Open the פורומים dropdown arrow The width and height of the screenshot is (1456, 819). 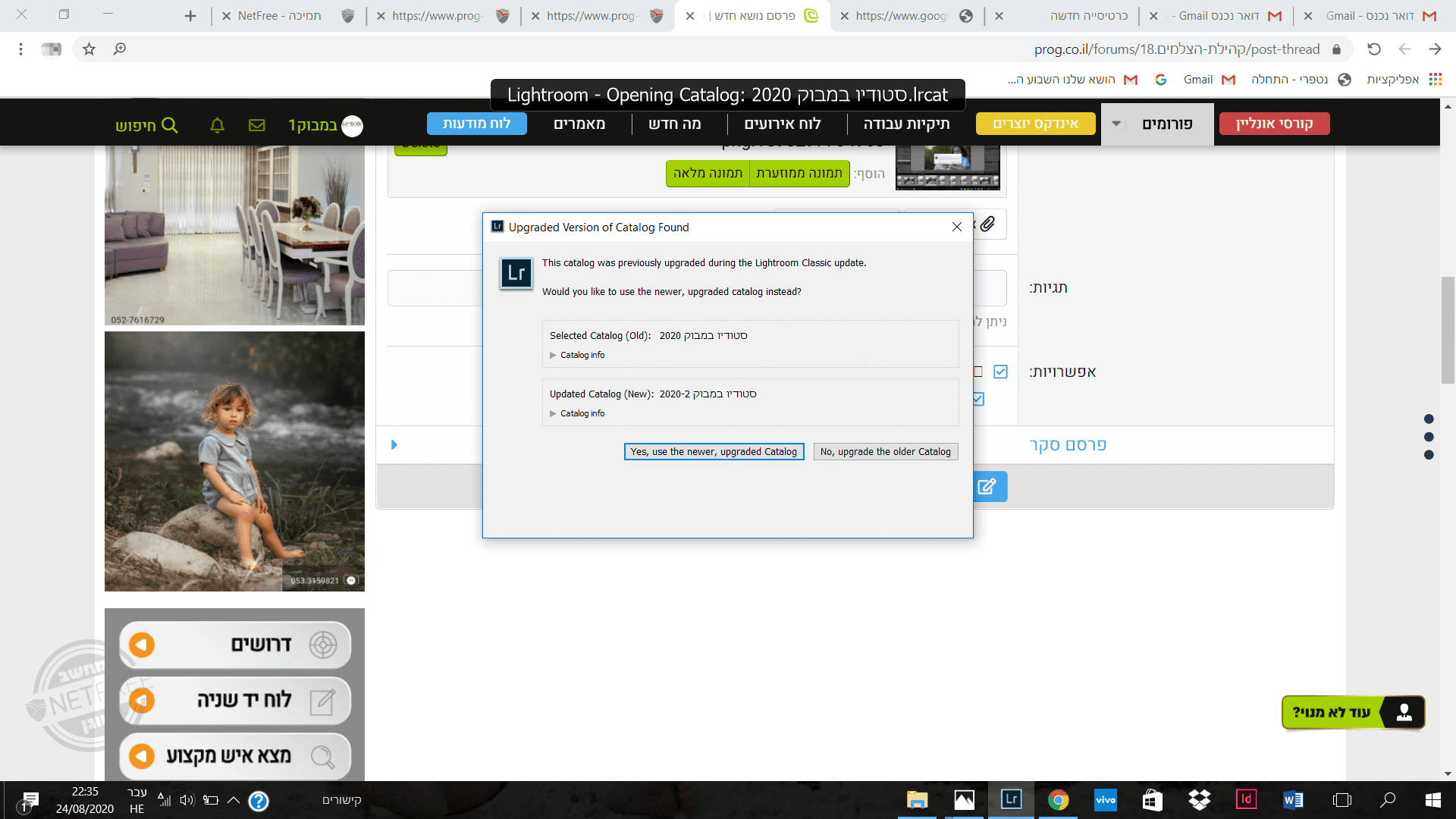pyautogui.click(x=1116, y=124)
